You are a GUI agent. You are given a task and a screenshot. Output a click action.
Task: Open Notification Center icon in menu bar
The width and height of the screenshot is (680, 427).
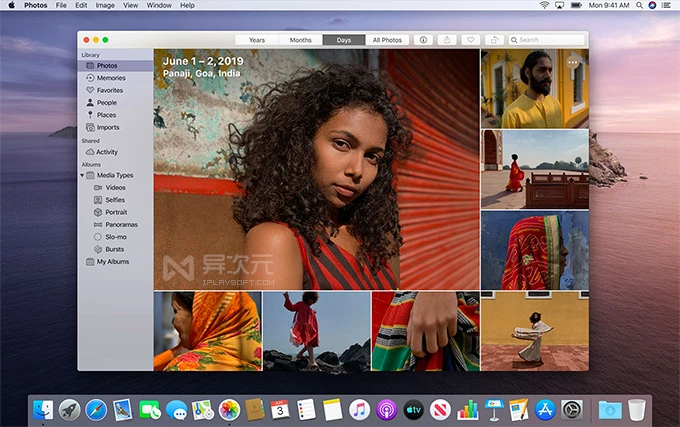click(666, 5)
